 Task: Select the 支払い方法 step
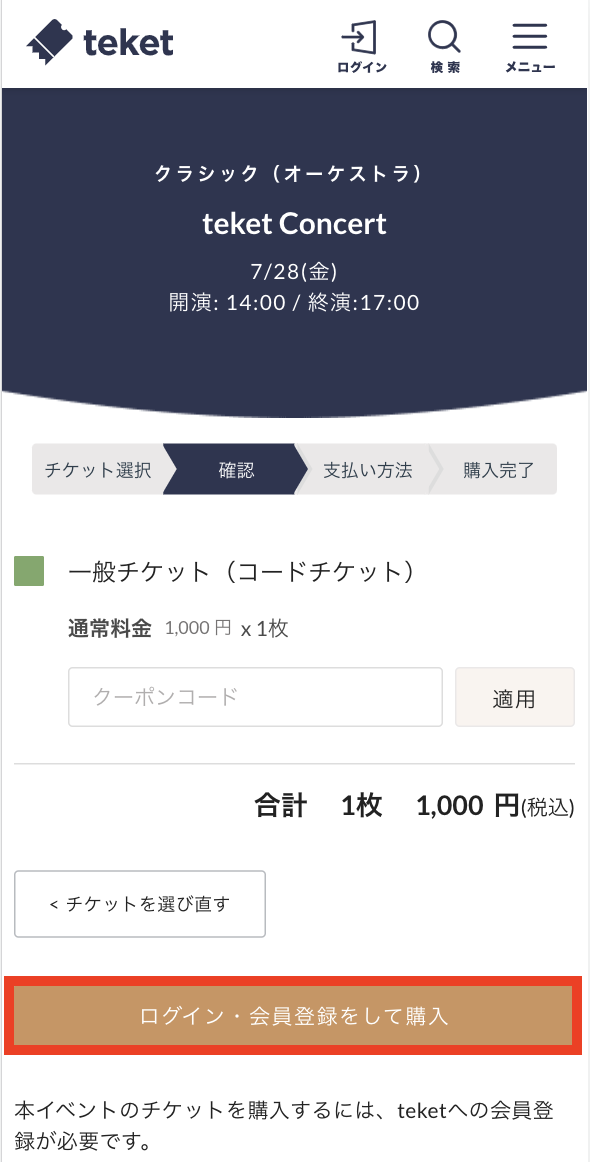(368, 470)
